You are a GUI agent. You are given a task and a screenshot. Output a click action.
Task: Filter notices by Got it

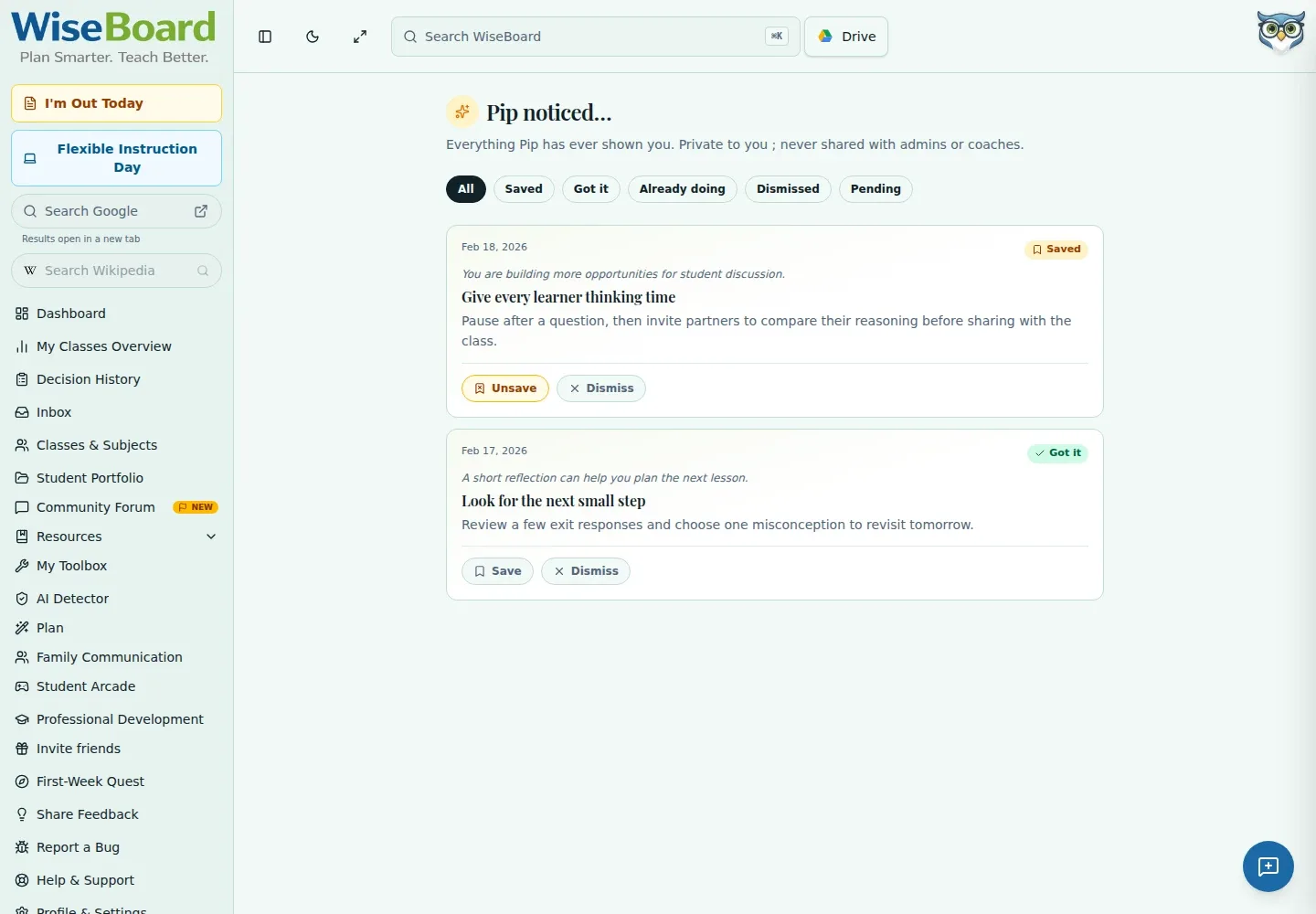[591, 189]
